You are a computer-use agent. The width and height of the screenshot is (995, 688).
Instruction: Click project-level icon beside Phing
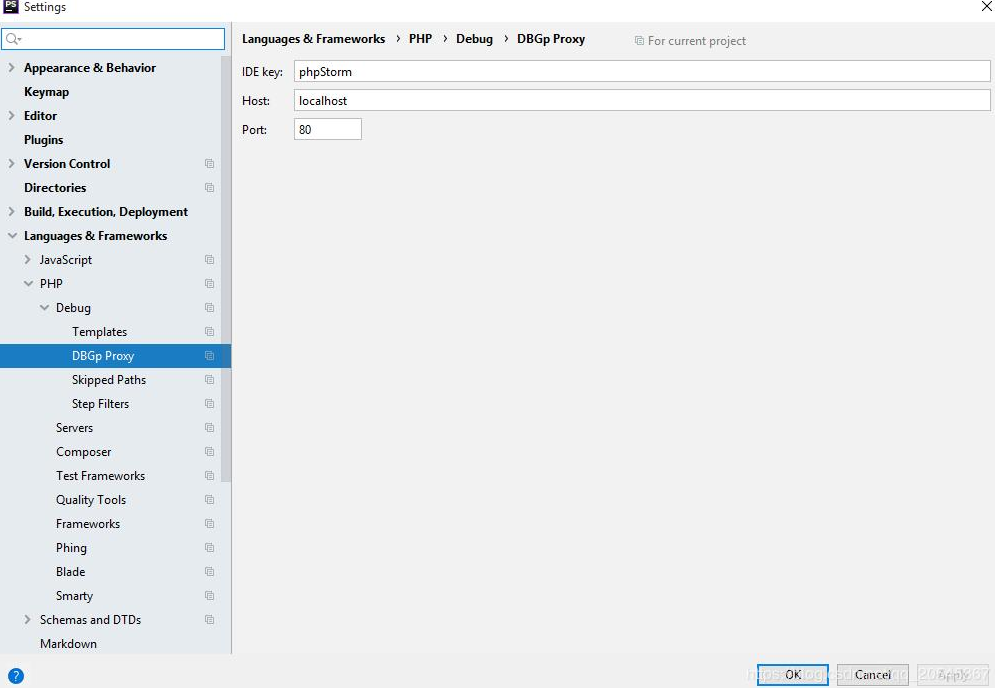pyautogui.click(x=209, y=548)
